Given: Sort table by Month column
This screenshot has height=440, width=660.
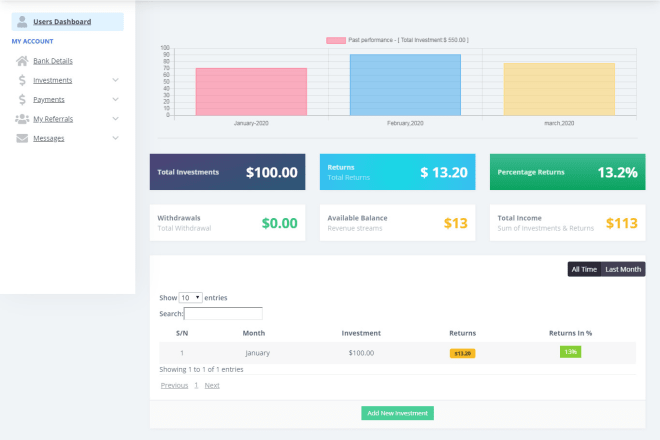Looking at the screenshot, I should (254, 333).
